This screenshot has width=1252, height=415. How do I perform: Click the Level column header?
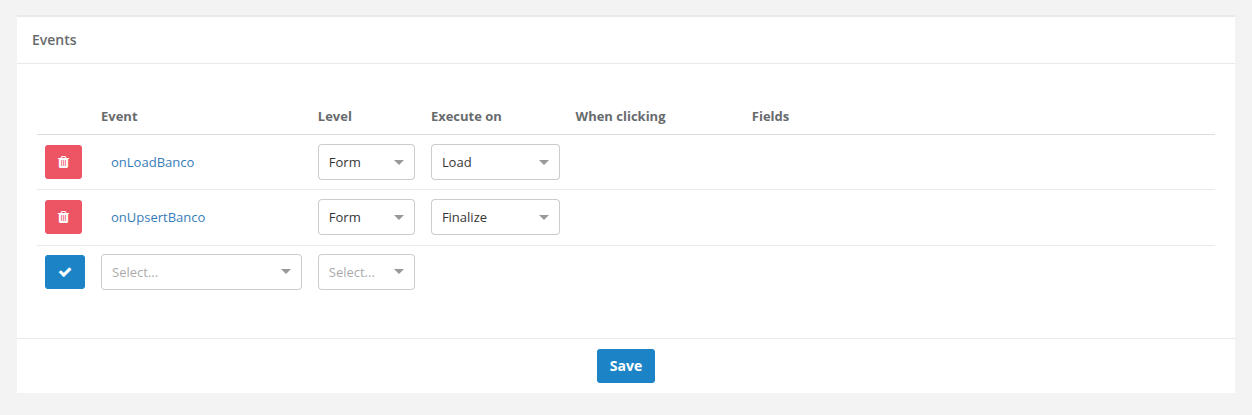tap(335, 116)
